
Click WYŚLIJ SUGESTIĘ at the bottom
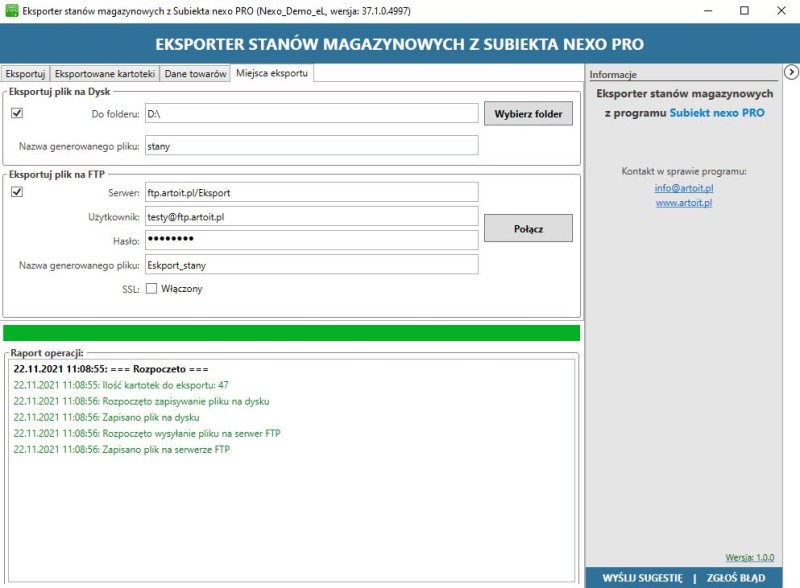click(x=646, y=577)
